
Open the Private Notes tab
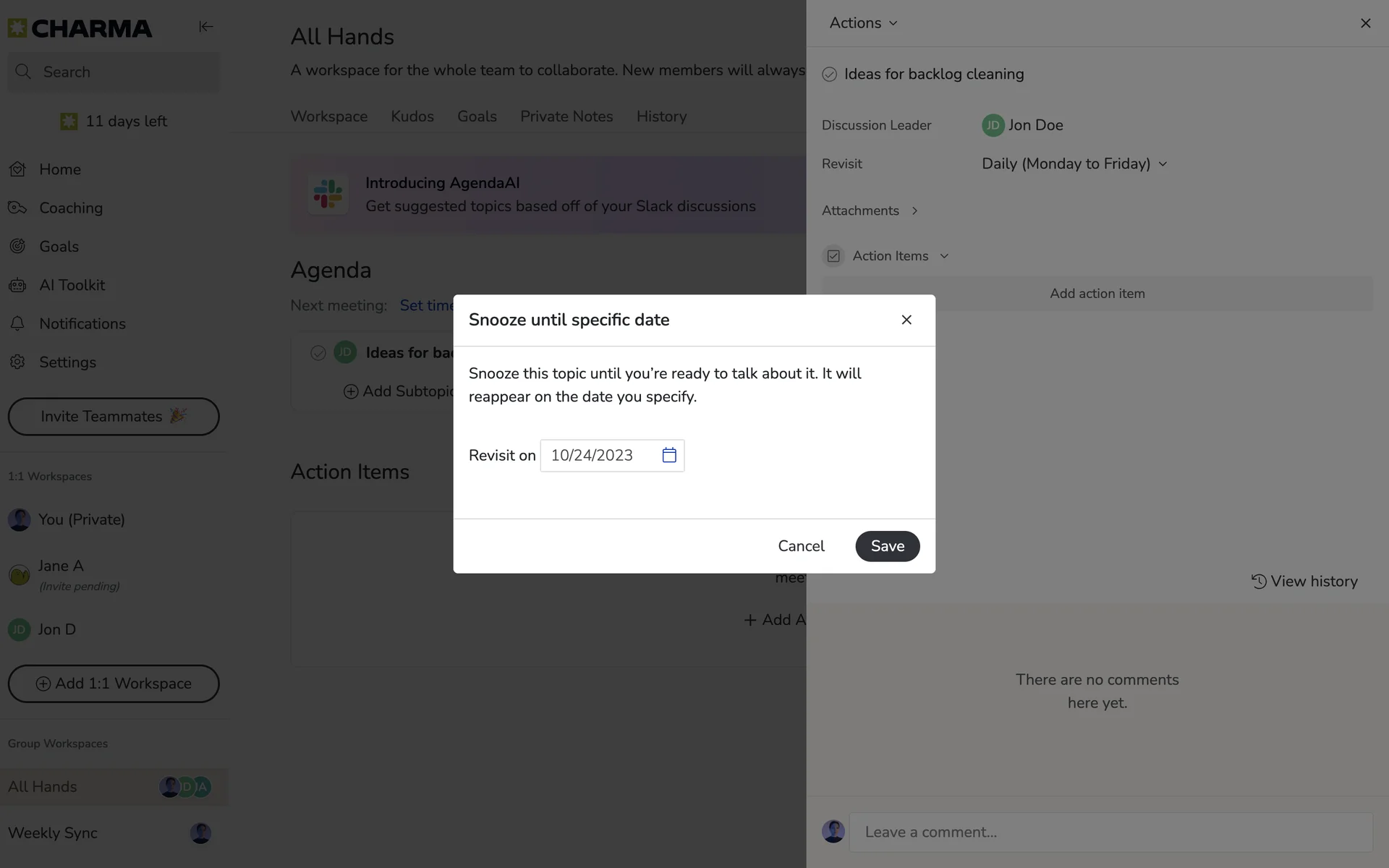tap(566, 116)
